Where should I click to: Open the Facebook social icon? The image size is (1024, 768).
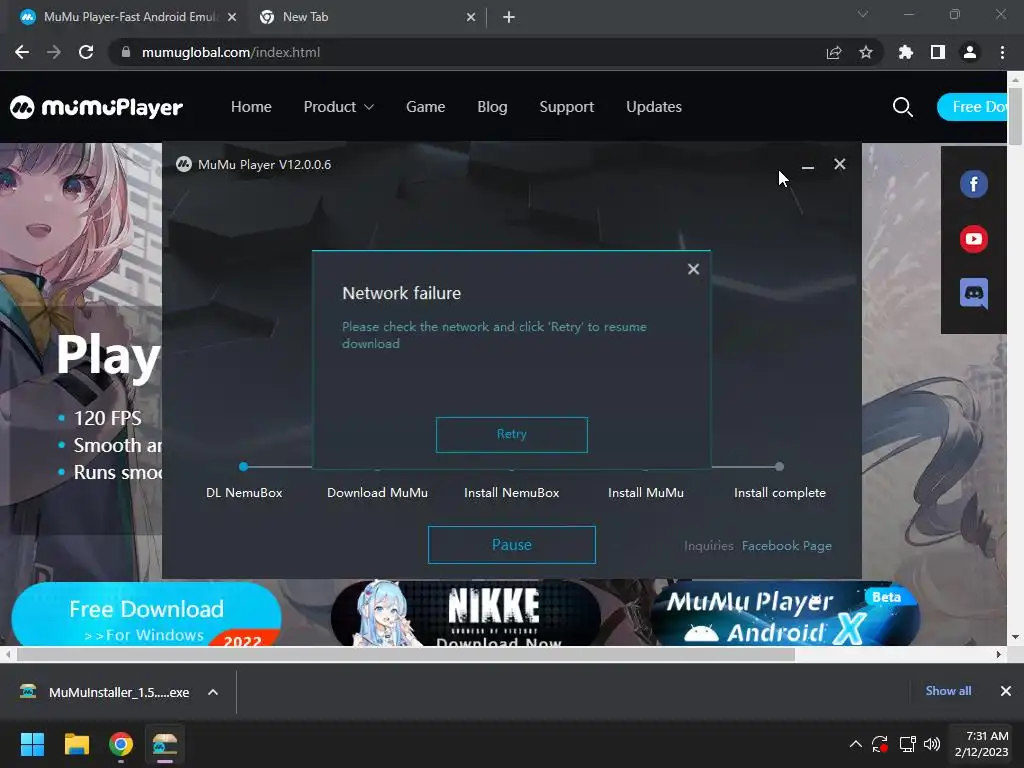coord(974,184)
